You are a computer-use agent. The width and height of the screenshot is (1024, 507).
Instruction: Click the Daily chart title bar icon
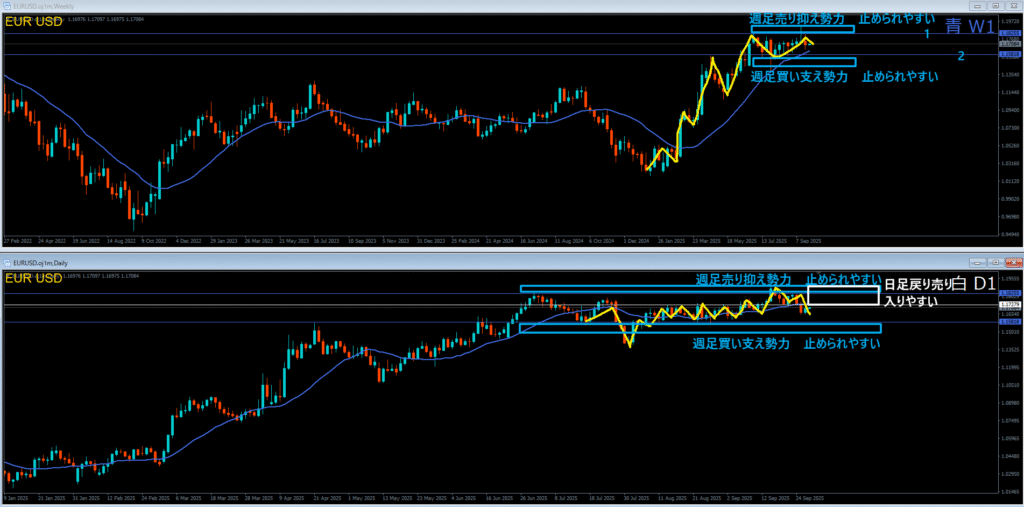(x=7, y=262)
